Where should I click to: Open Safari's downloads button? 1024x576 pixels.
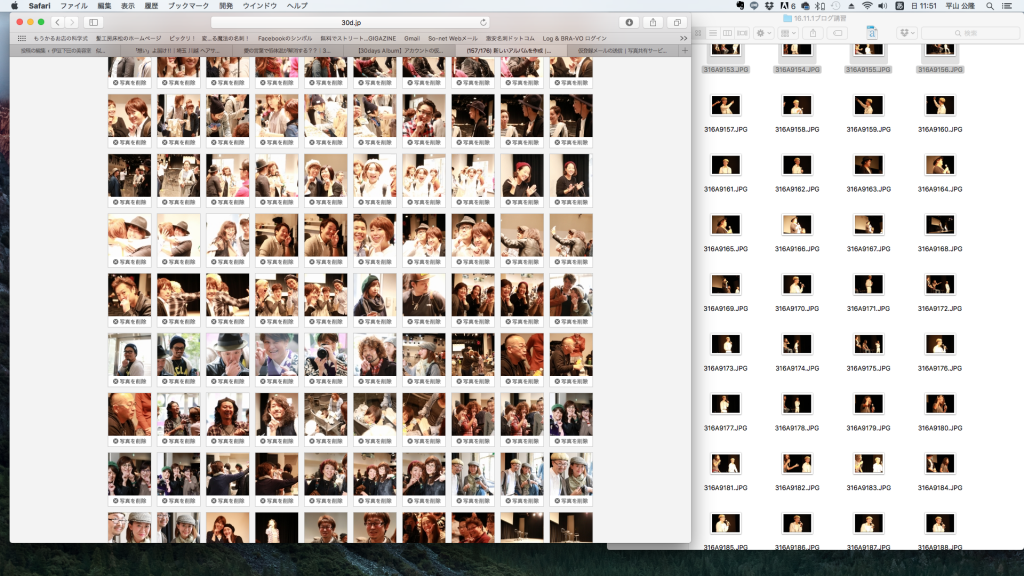tap(629, 22)
